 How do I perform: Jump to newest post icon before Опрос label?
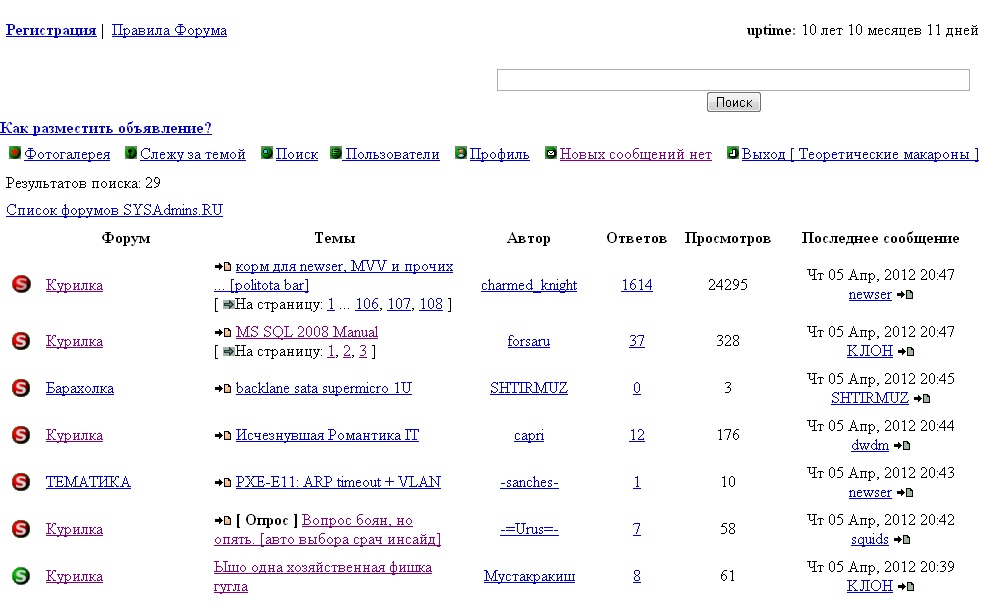[x=223, y=520]
